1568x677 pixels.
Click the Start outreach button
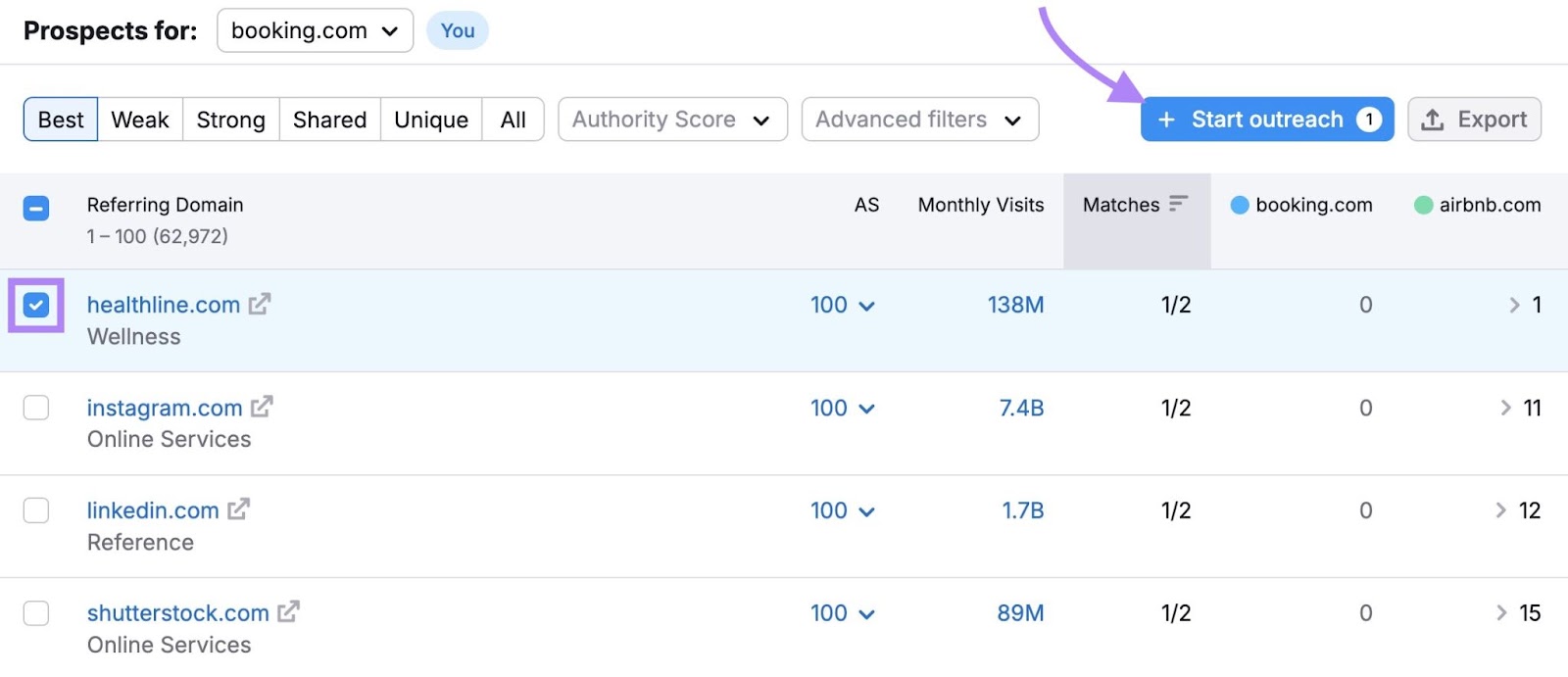coord(1266,120)
